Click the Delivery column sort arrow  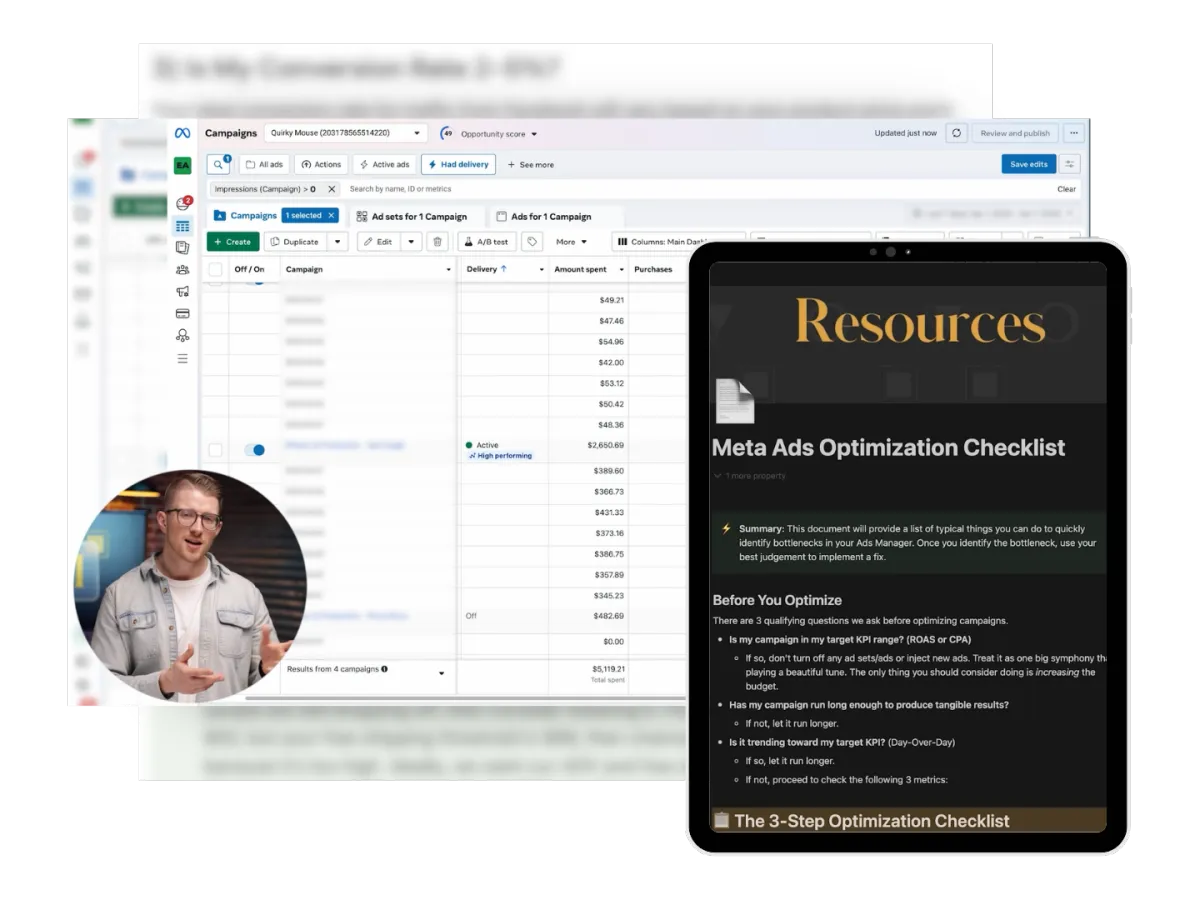tap(503, 269)
